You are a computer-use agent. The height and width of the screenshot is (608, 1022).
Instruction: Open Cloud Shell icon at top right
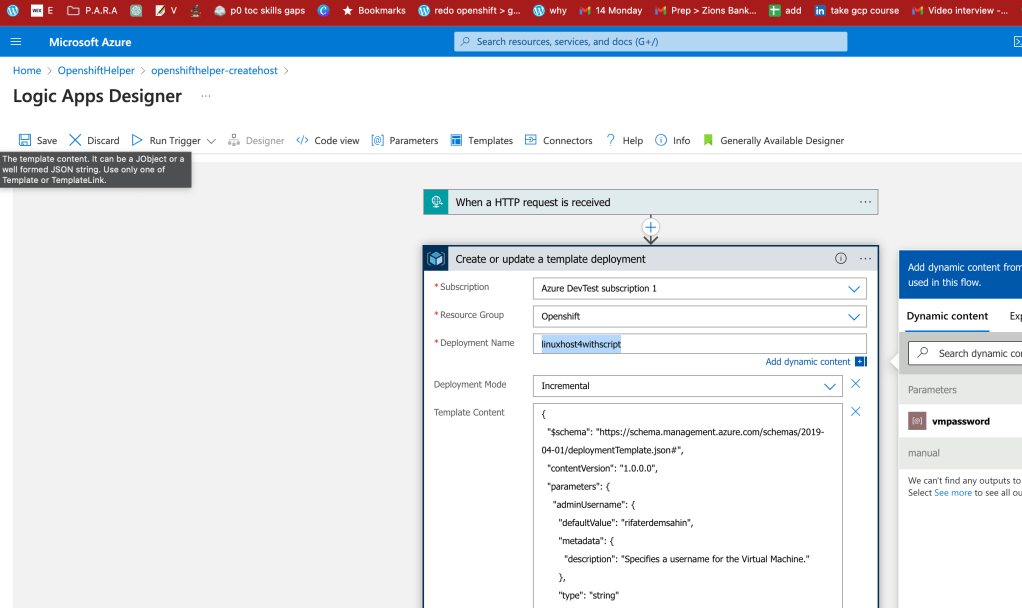coord(1017,42)
